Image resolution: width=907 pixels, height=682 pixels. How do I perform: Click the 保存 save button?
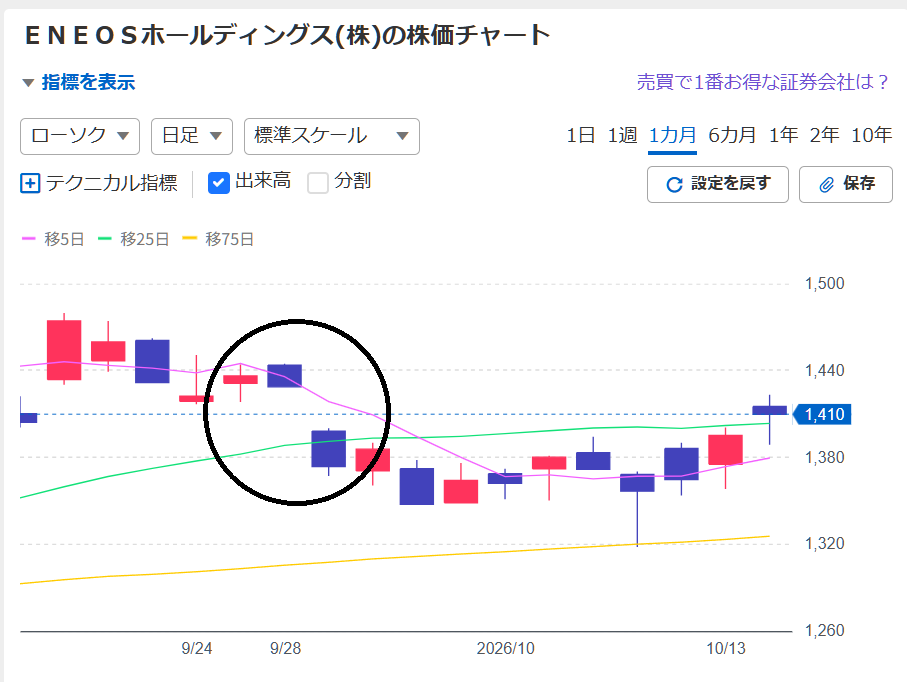(x=846, y=185)
